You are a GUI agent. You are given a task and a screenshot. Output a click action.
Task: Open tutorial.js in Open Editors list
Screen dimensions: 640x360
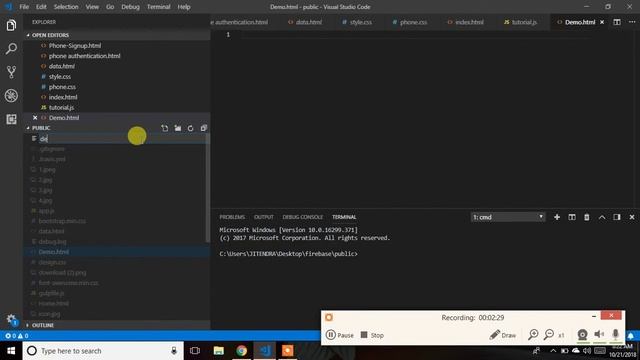tap(61, 107)
